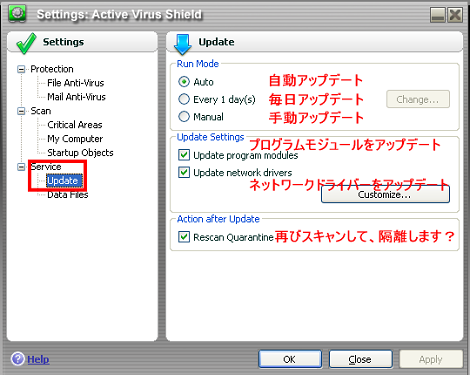Select the Update item under Service
This screenshot has width=470, height=375.
[64, 181]
